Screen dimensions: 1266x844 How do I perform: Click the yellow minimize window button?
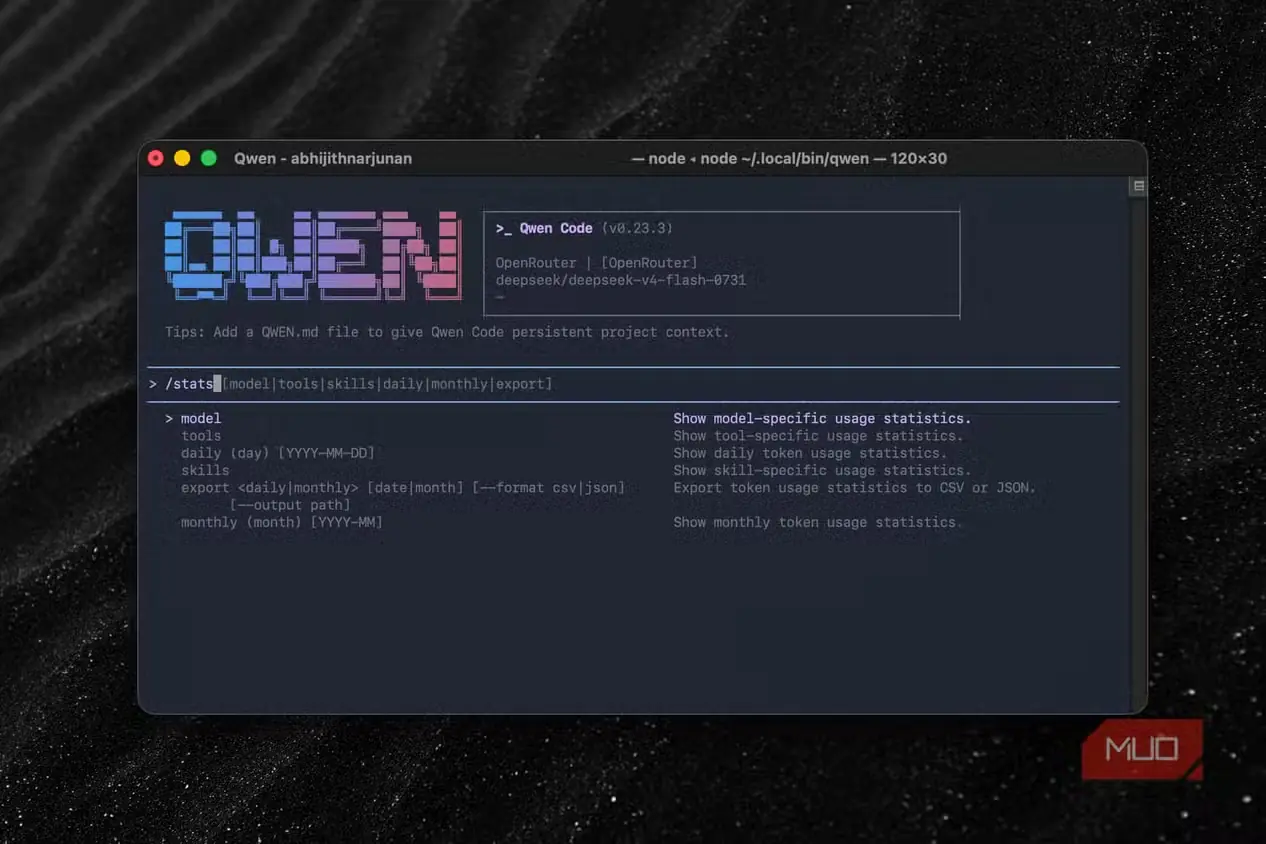click(182, 158)
